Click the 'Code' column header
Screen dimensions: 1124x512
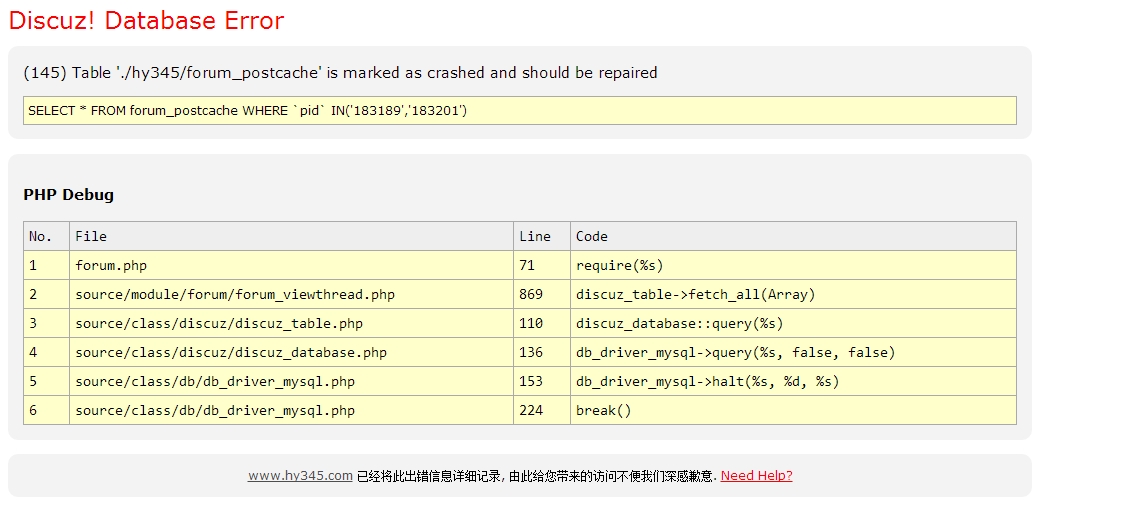pyautogui.click(x=794, y=236)
